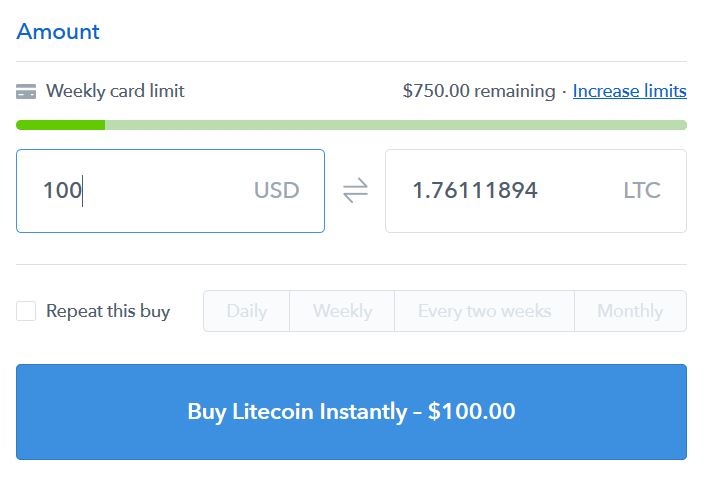
Task: Click the Weekly card limit label
Action: pyautogui.click(x=115, y=91)
